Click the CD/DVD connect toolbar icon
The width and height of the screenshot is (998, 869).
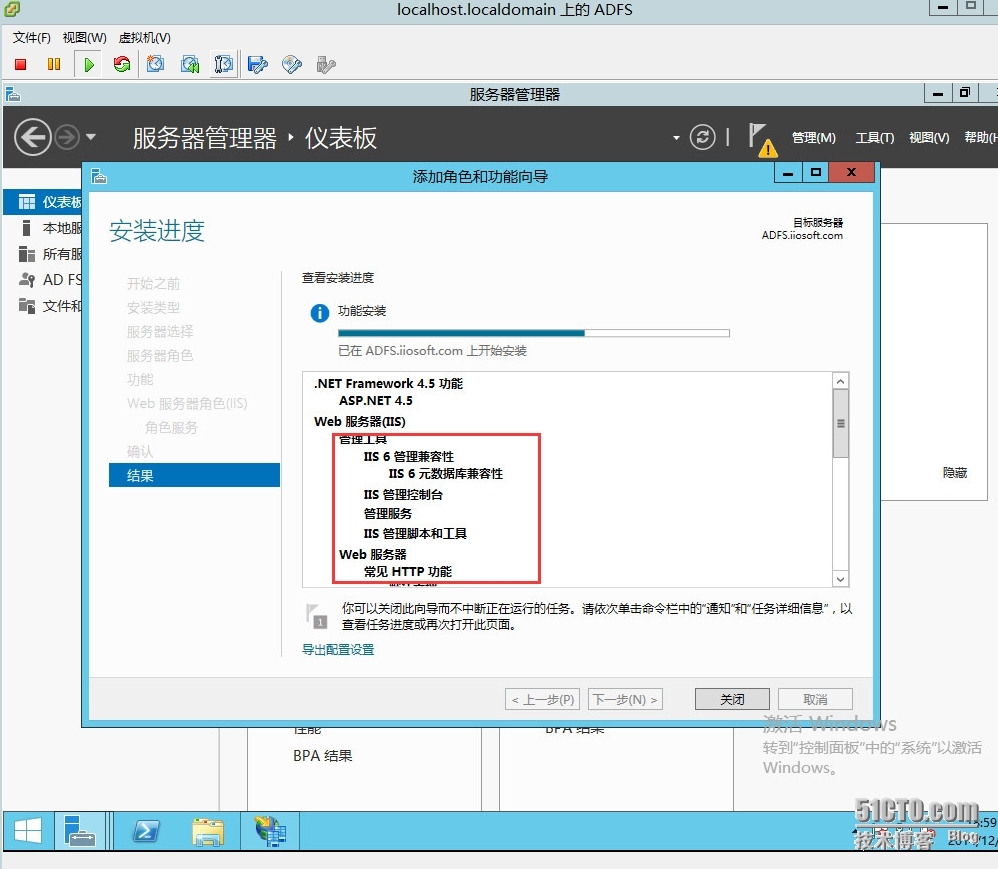[x=292, y=64]
